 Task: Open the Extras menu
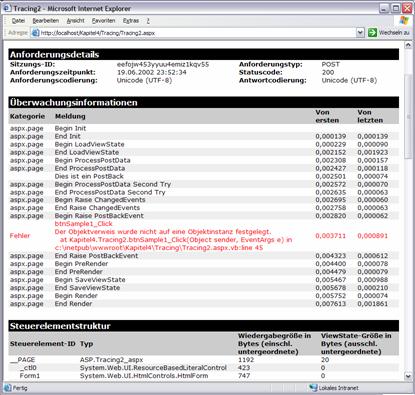[131, 21]
